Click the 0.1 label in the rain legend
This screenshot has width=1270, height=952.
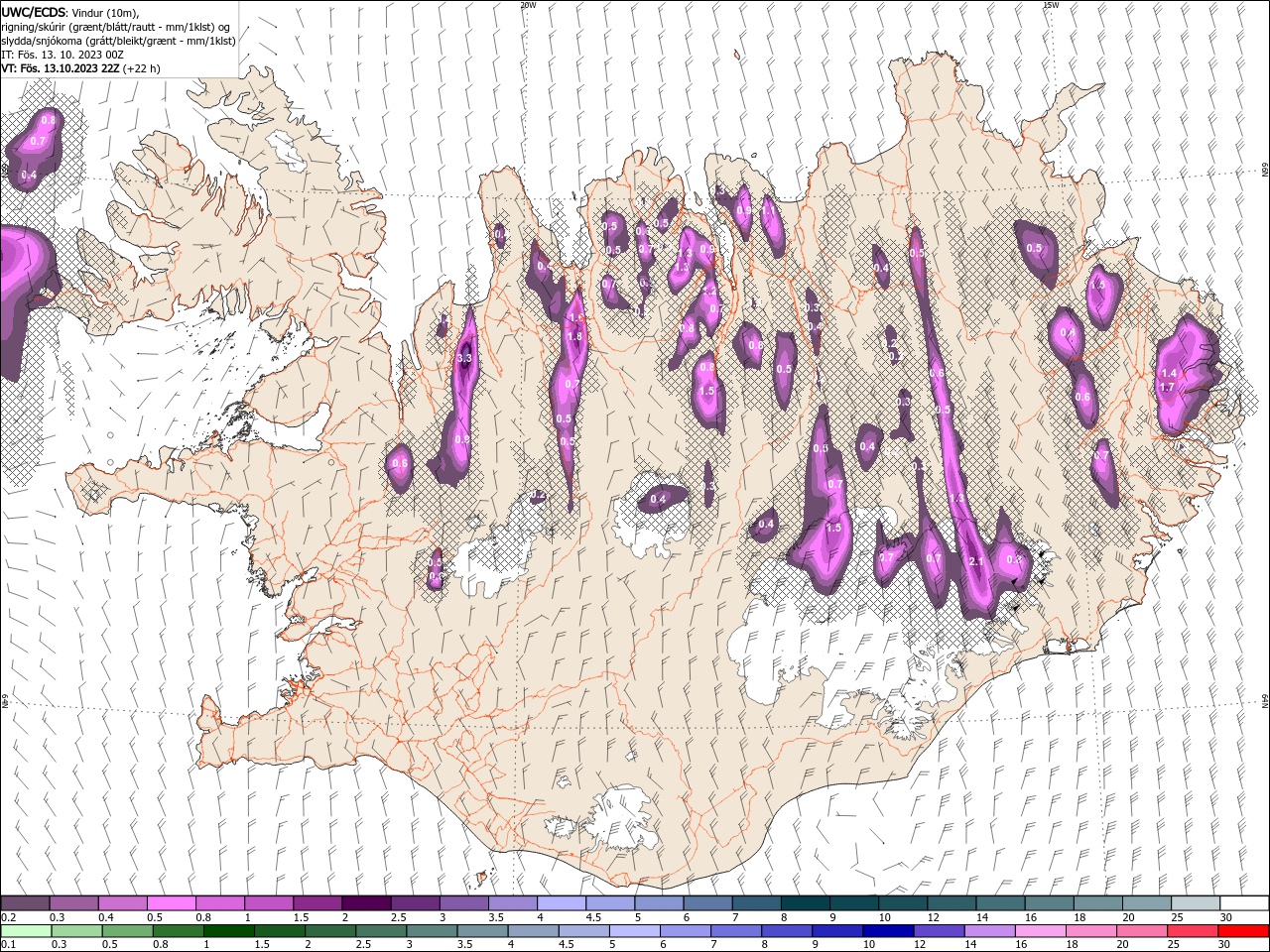tap(7, 945)
